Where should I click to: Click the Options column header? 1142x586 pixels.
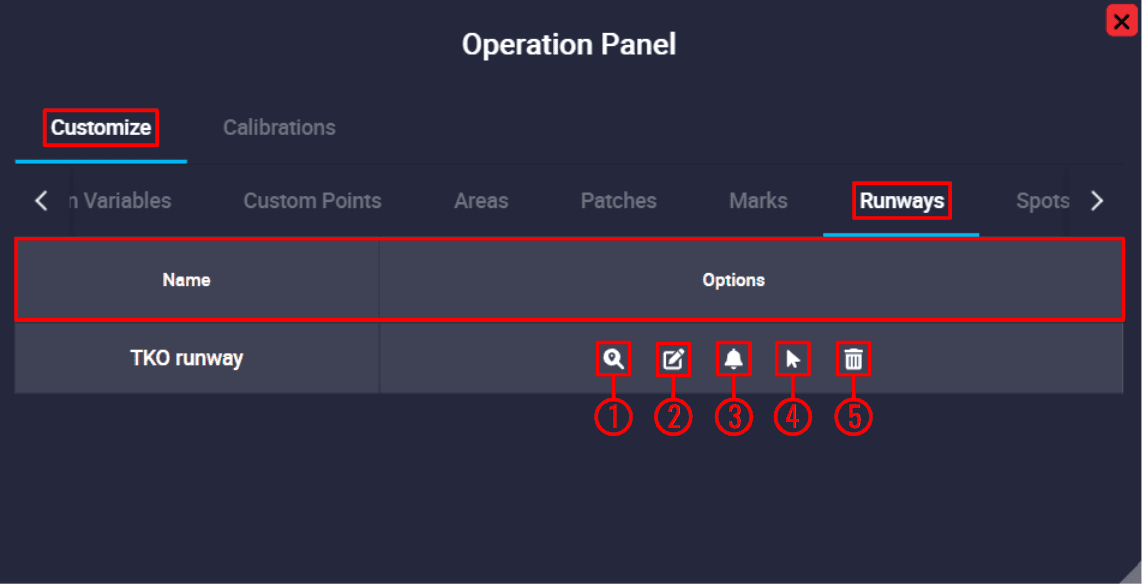(x=733, y=280)
